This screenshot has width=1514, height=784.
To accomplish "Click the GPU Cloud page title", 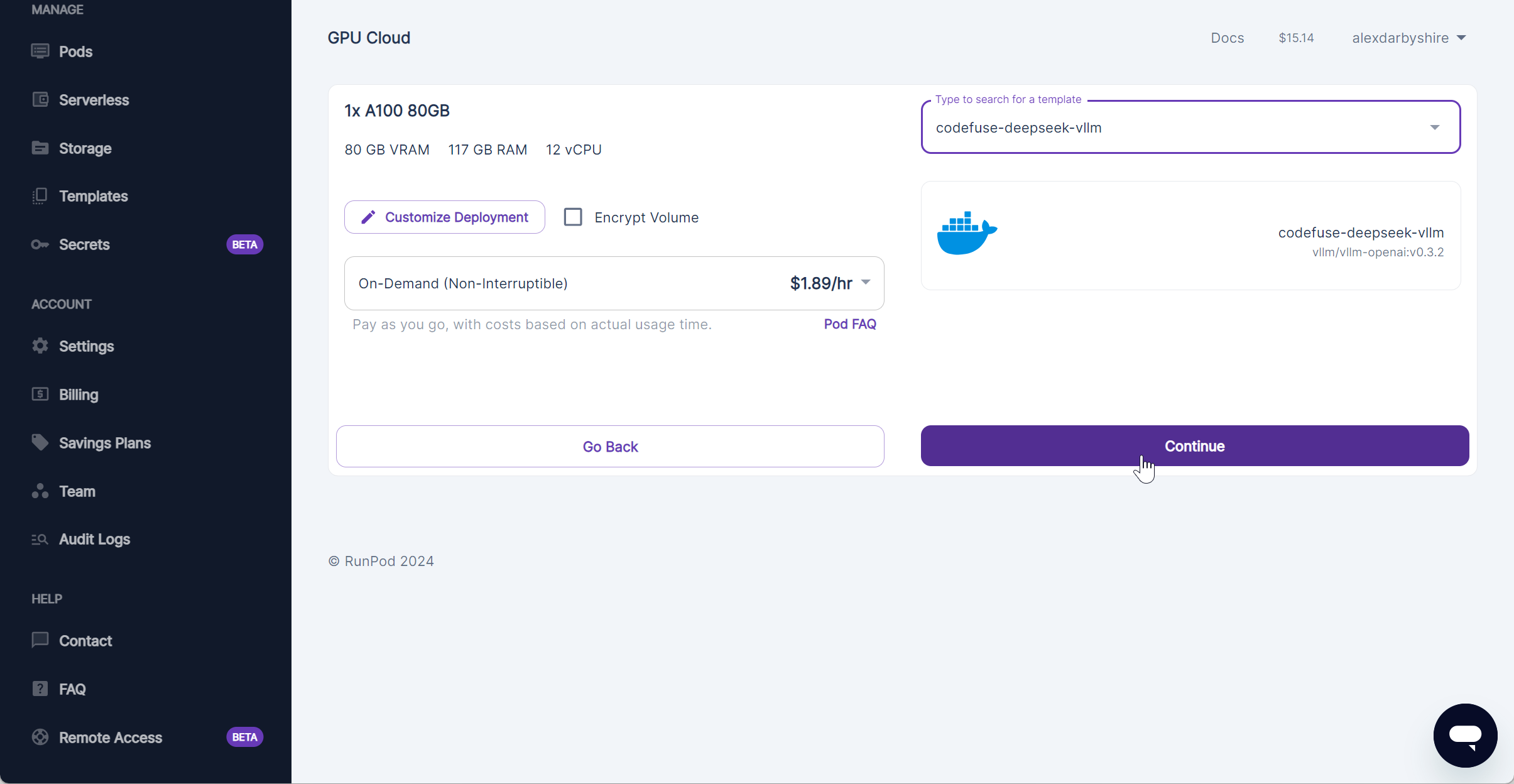I will pyautogui.click(x=369, y=38).
